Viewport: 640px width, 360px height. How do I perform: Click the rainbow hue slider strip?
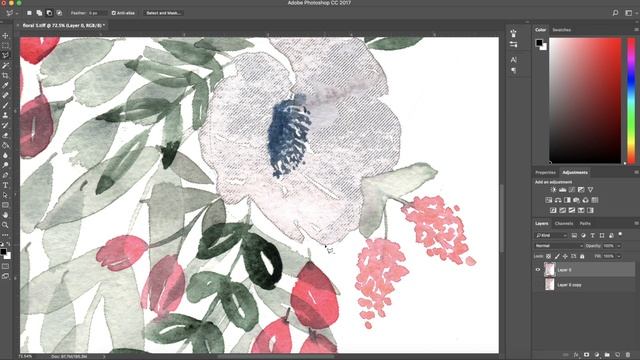point(631,100)
